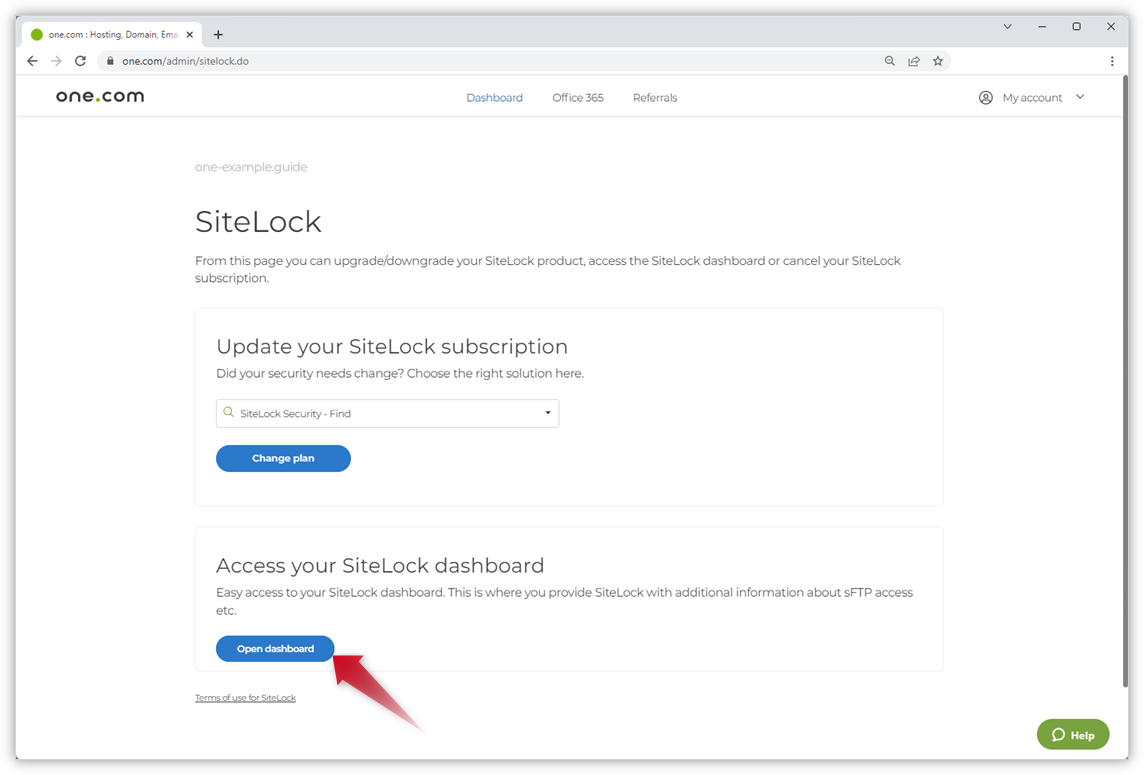1144x775 pixels.
Task: Click the one.com logo
Action: (100, 97)
